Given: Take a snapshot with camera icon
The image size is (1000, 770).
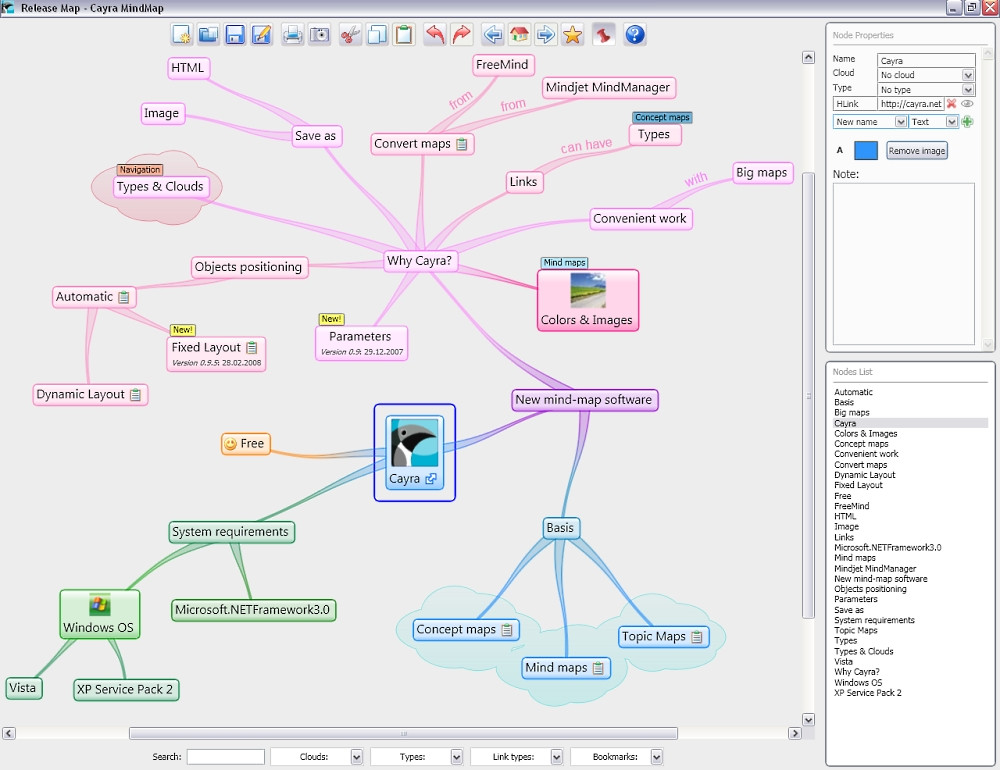Looking at the screenshot, I should [319, 35].
